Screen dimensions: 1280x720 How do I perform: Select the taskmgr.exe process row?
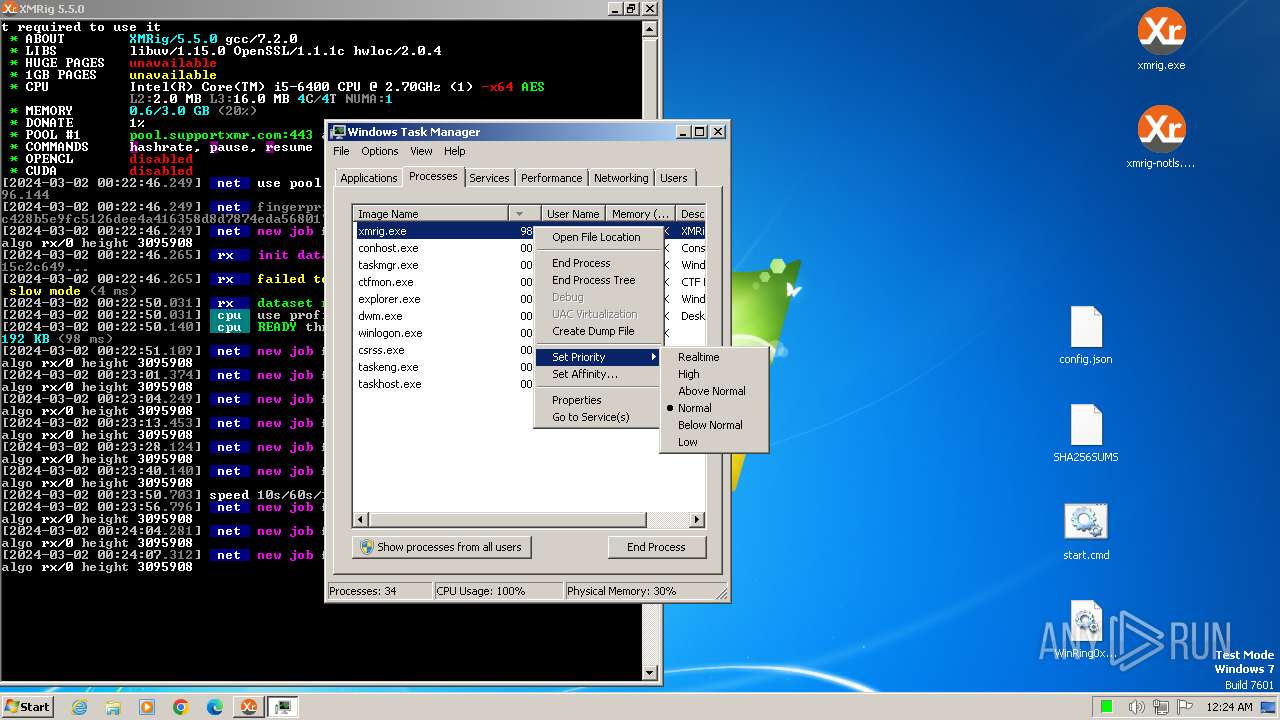click(x=444, y=265)
